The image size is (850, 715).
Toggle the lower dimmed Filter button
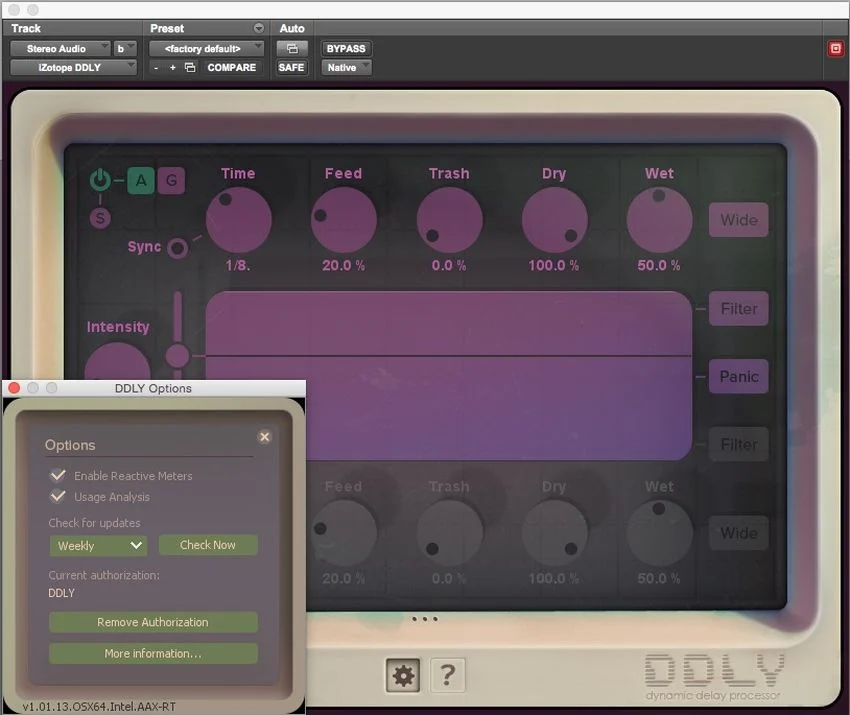739,445
